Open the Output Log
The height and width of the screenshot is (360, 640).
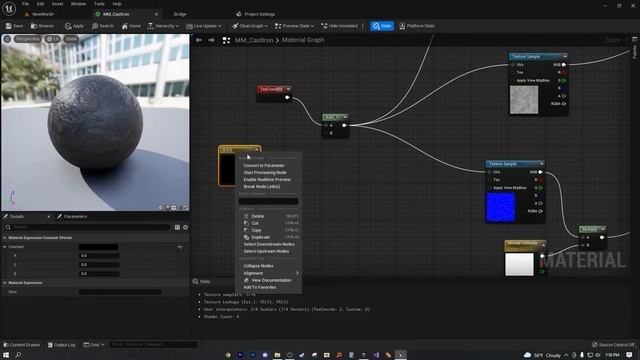(x=61, y=345)
